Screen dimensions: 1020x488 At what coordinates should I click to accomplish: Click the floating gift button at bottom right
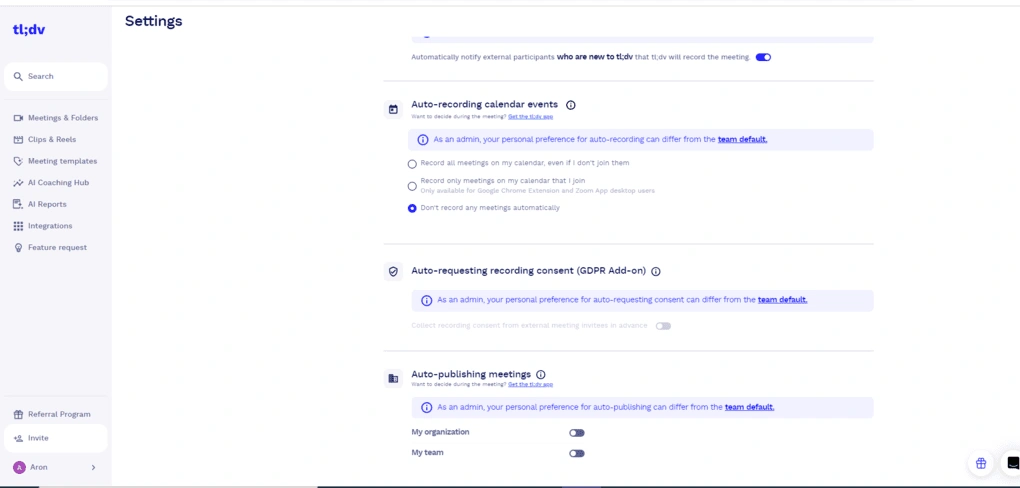pyautogui.click(x=981, y=463)
